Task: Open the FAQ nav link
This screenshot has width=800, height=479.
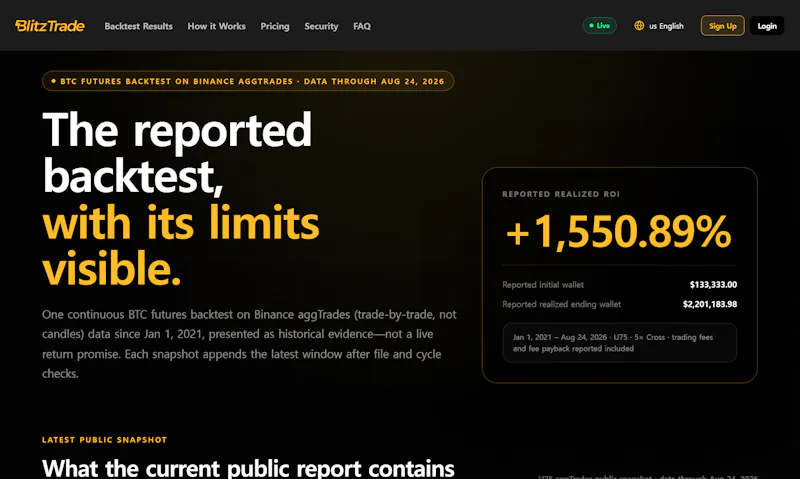Action: tap(362, 26)
